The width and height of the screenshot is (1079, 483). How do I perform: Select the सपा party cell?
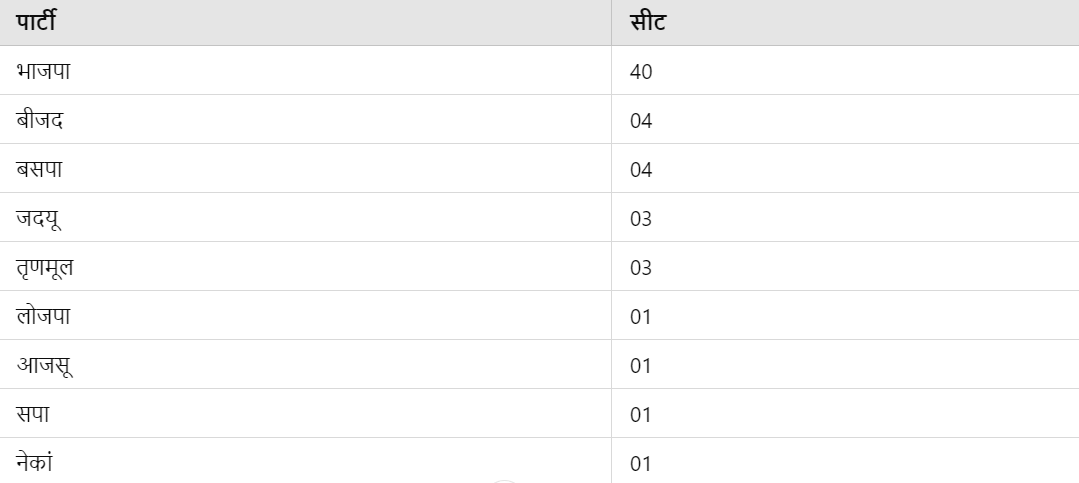click(306, 413)
